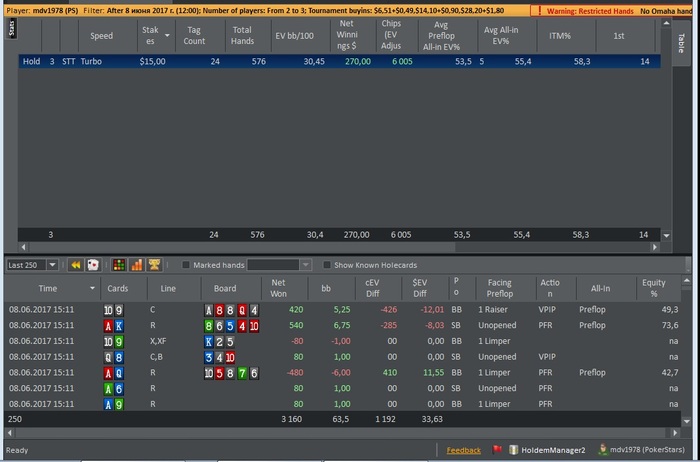
Task: Click the Stakes column sort arrow
Action: point(167,35)
